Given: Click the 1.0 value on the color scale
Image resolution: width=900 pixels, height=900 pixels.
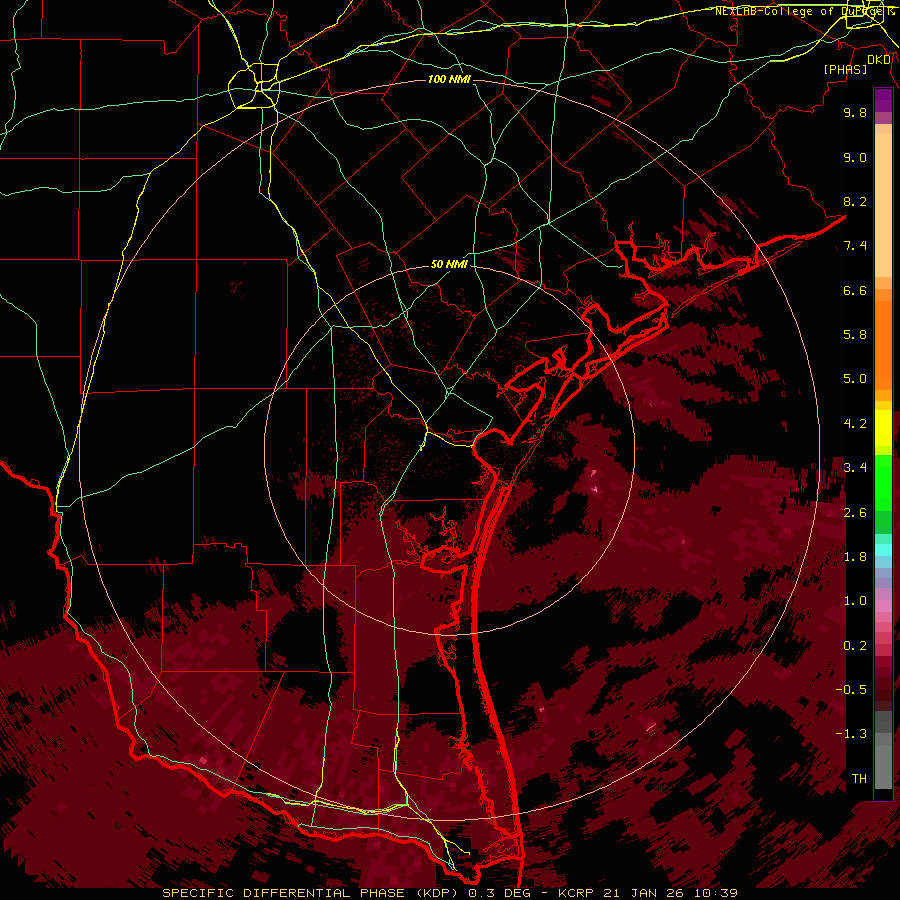Looking at the screenshot, I should tap(855, 601).
